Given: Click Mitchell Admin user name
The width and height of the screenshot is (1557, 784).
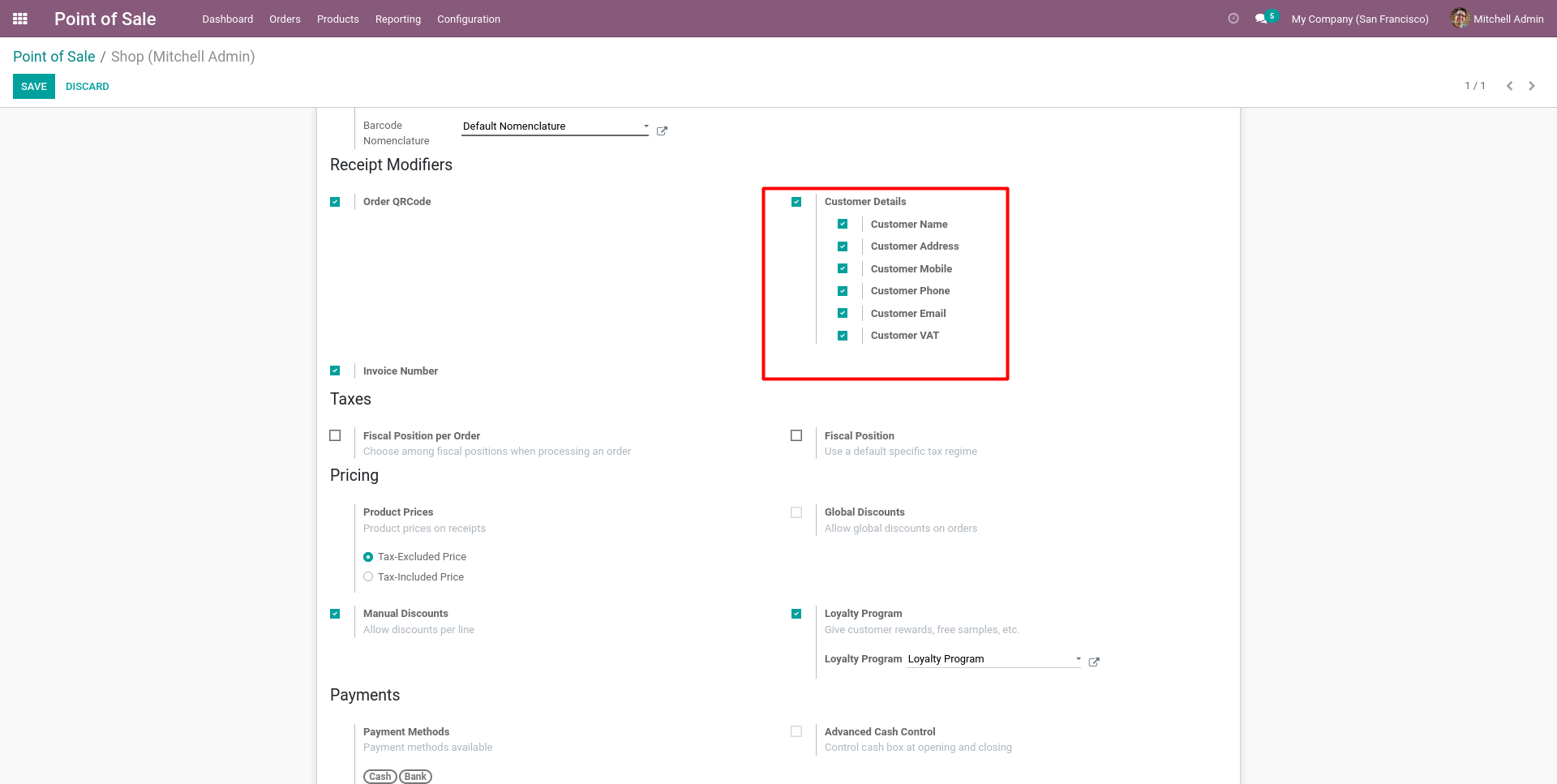Looking at the screenshot, I should [x=1508, y=19].
